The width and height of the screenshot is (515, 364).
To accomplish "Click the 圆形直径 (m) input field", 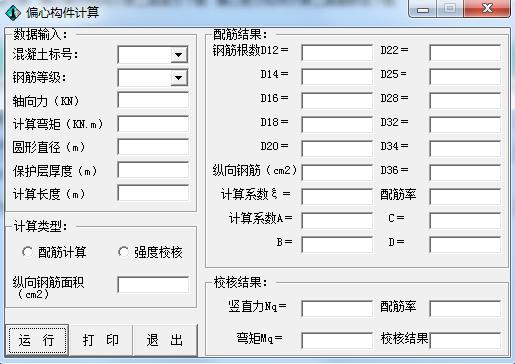I will [x=153, y=147].
